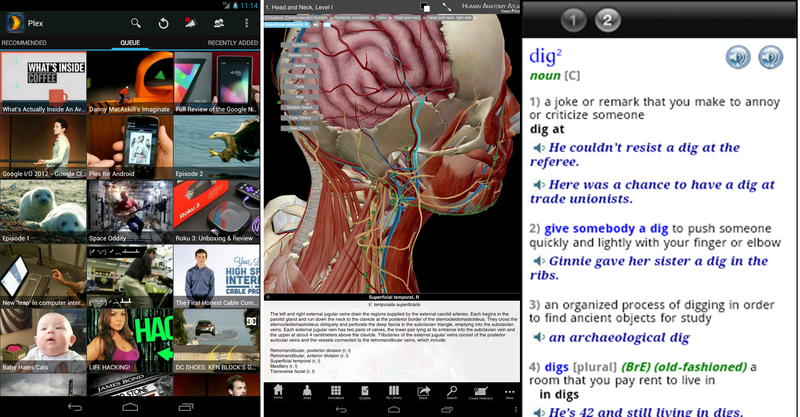This screenshot has height=417, width=800.
Task: Select Systemic circulation breadcrumb
Action: point(352,18)
